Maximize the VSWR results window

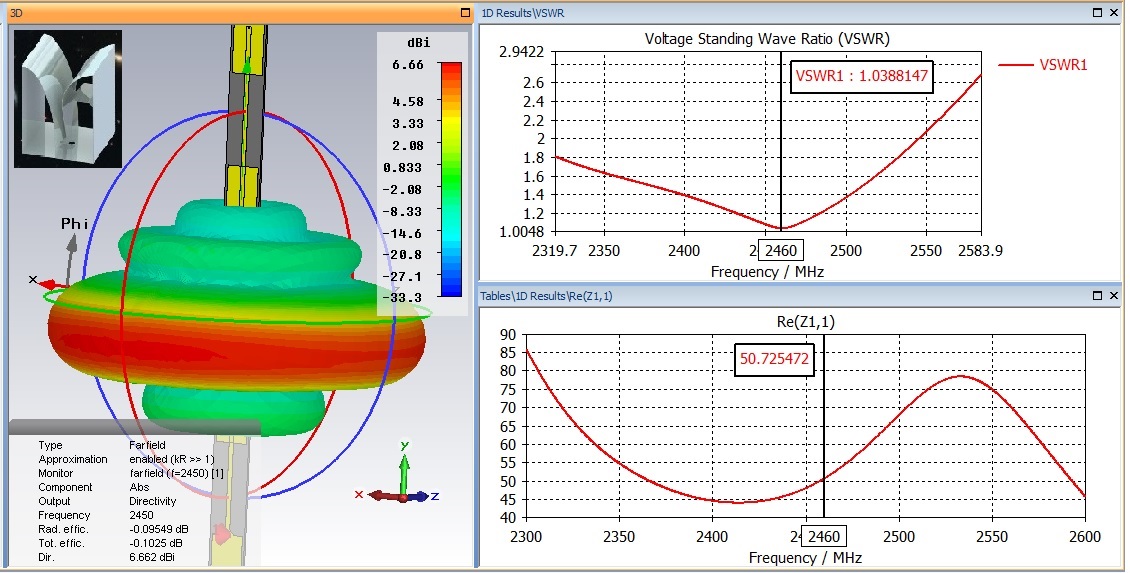[x=1098, y=12]
